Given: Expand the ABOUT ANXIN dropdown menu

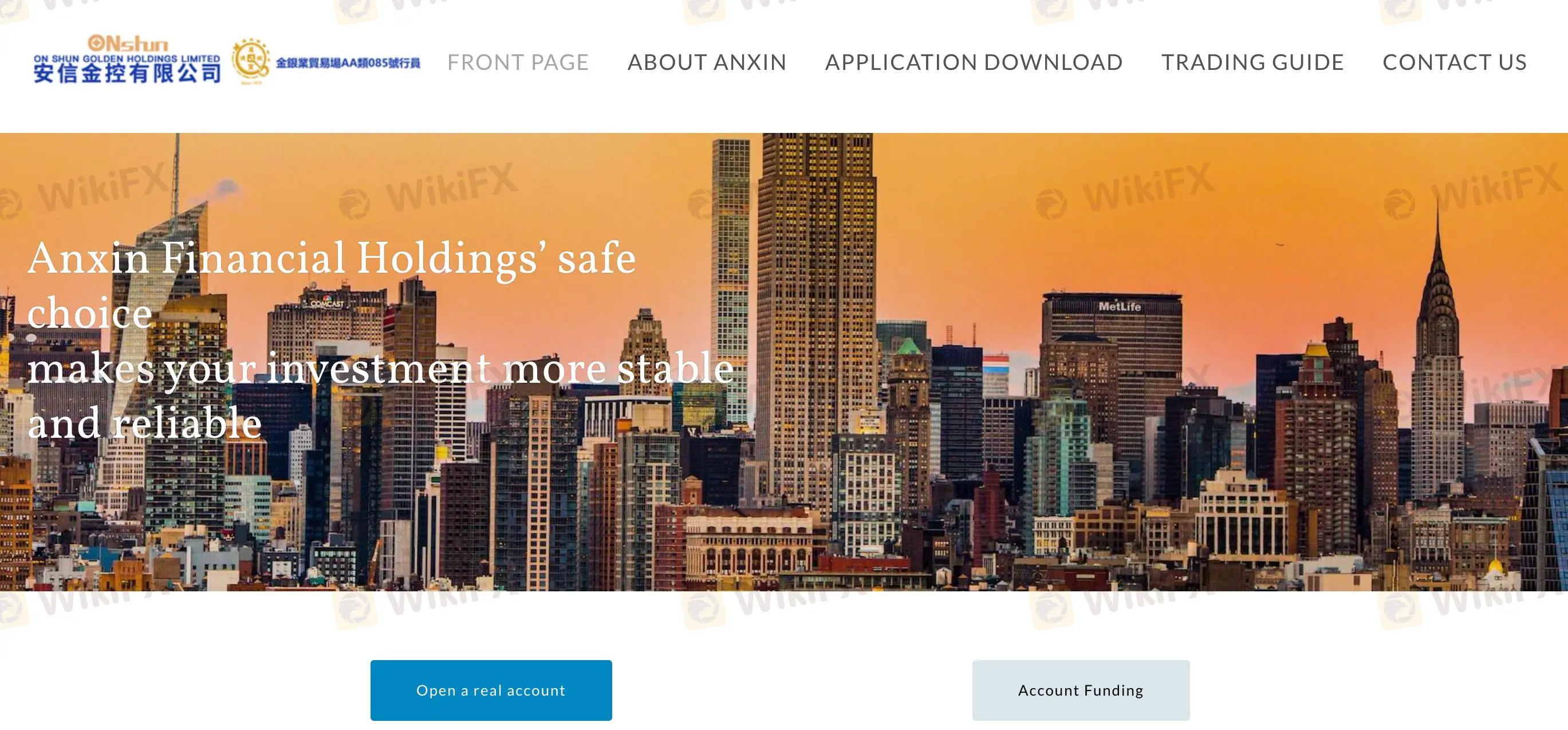Looking at the screenshot, I should coord(707,62).
